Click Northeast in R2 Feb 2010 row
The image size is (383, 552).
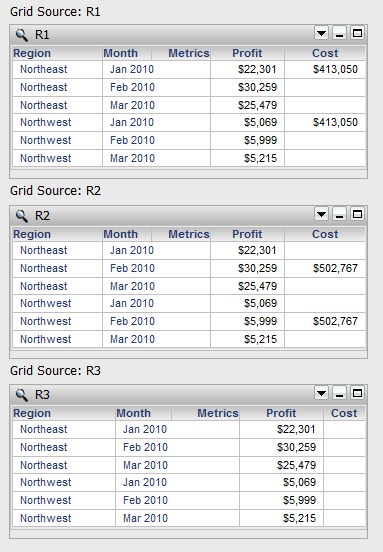point(44,268)
